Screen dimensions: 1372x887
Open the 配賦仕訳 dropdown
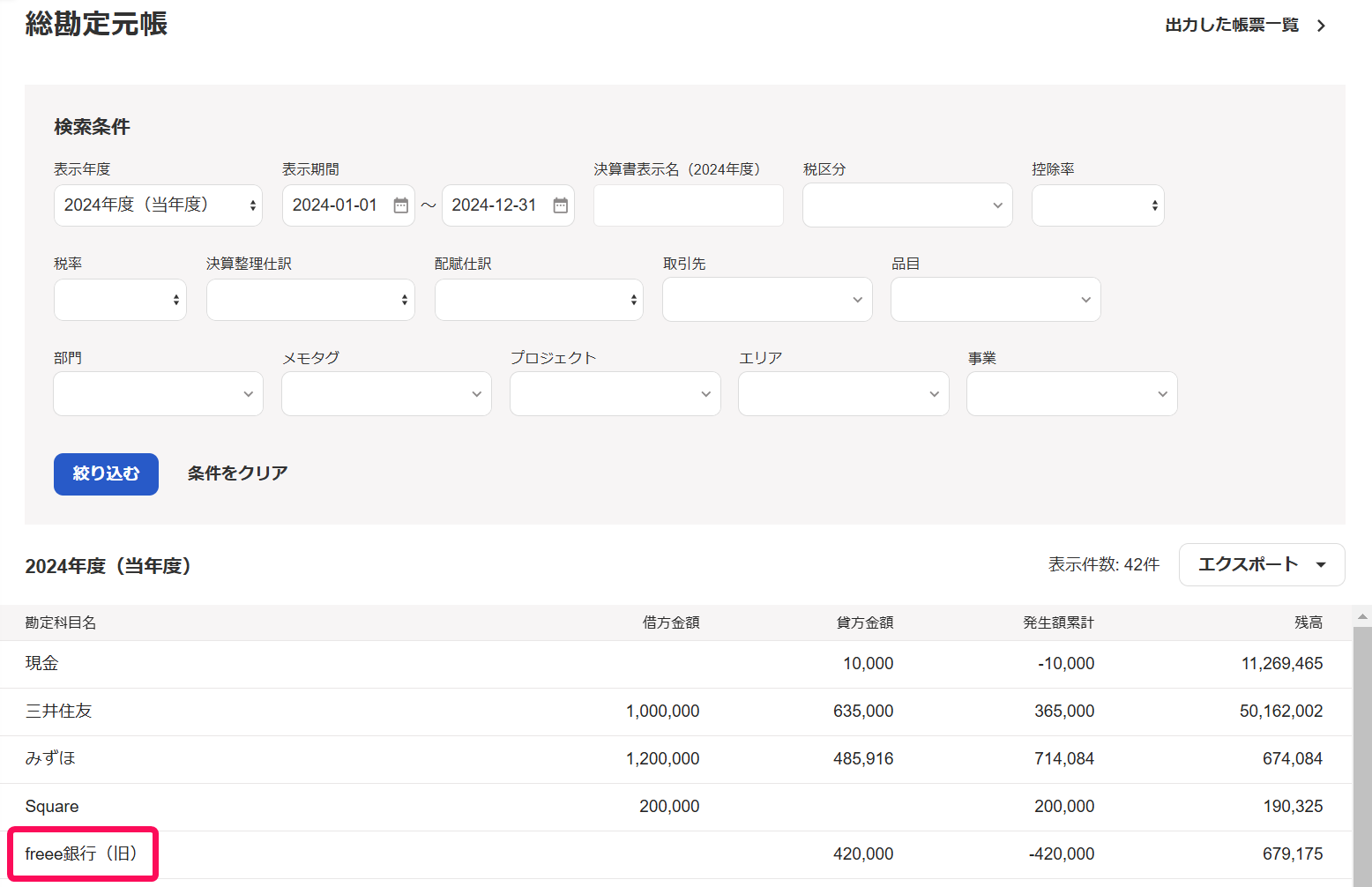click(539, 300)
